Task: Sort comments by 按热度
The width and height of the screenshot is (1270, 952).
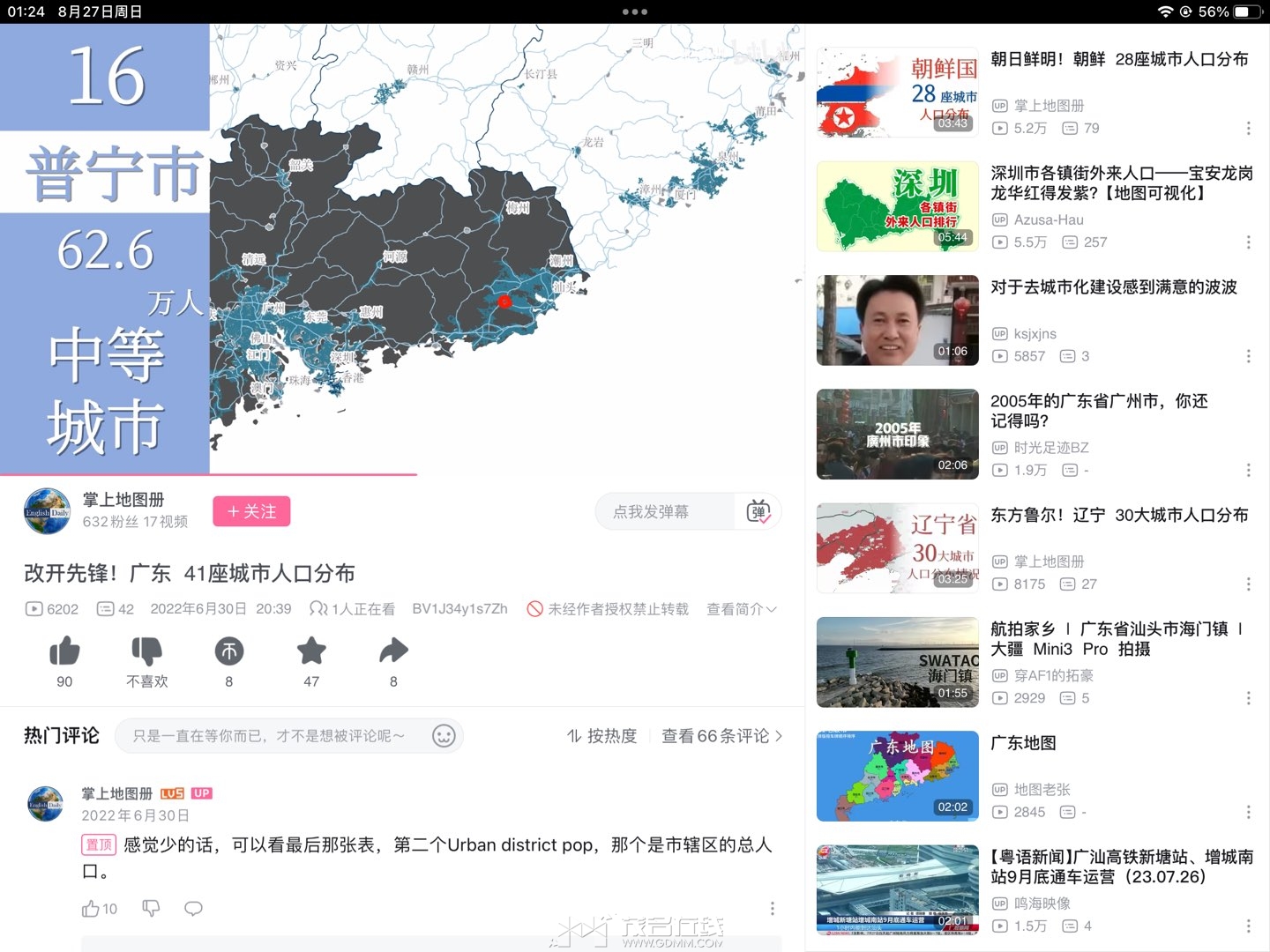Action: 601,736
